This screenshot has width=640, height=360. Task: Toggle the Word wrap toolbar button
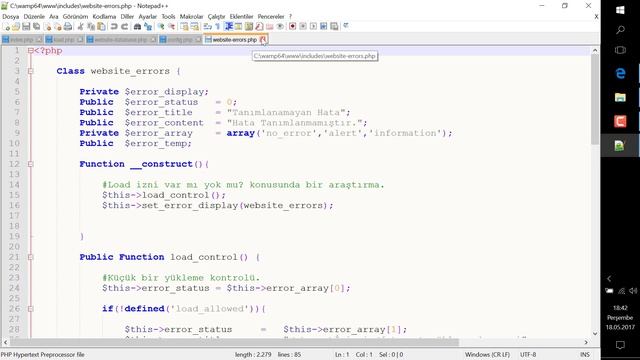pos(208,27)
